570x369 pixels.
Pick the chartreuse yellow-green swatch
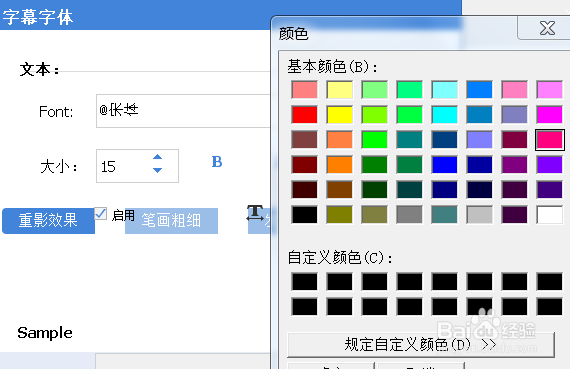(374, 115)
